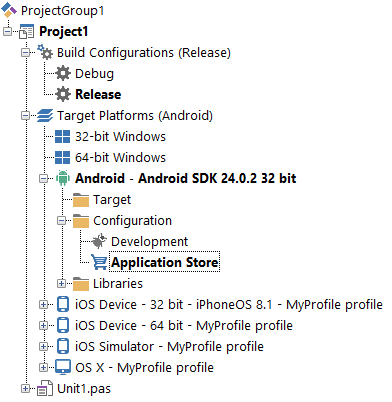This screenshot has width=392, height=402.
Task: Click the 64-bit Windows logo icon
Action: point(62,157)
